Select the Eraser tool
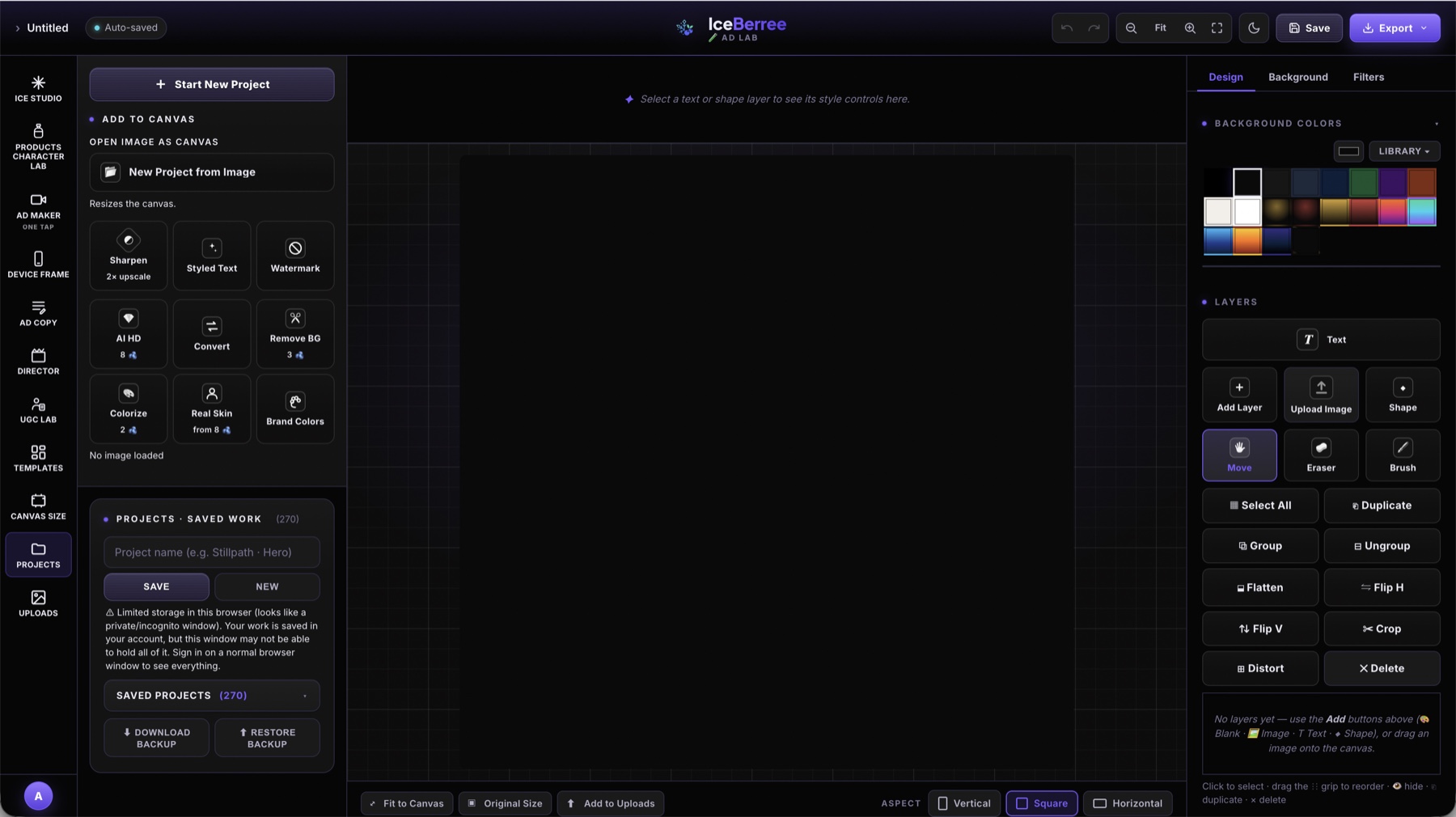This screenshot has width=1456, height=817. tap(1321, 455)
